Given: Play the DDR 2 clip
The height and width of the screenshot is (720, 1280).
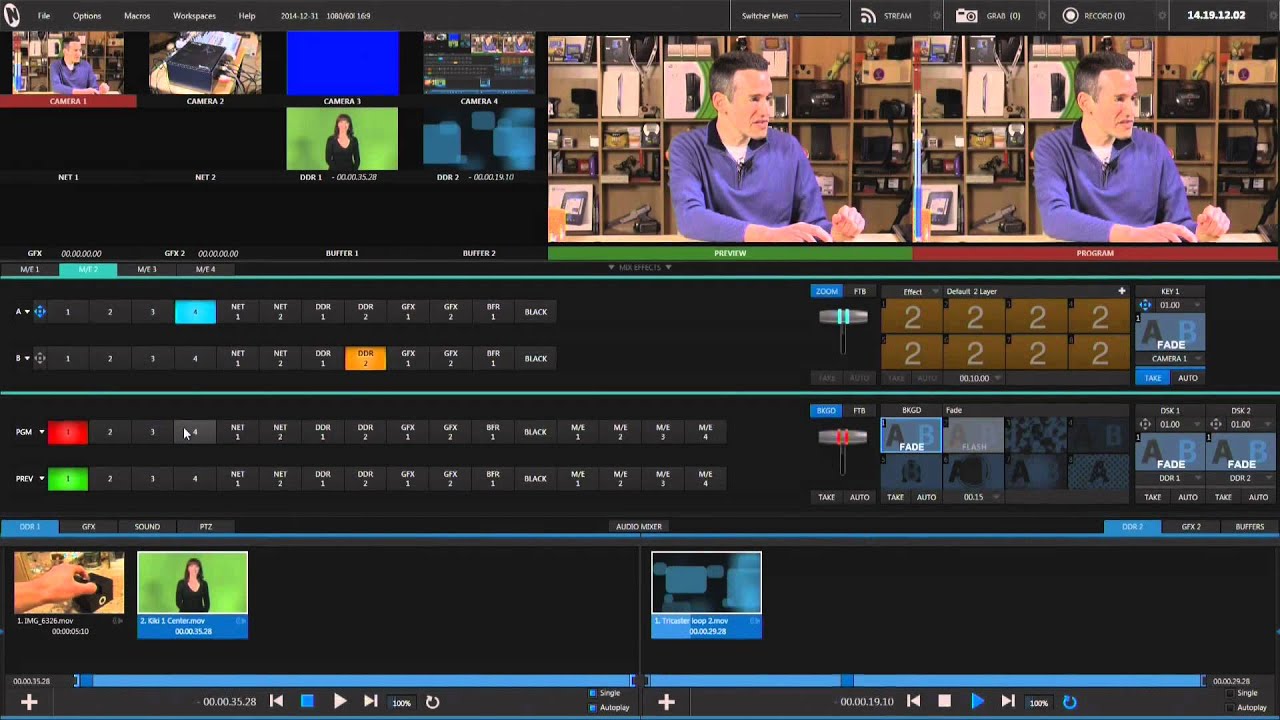Looking at the screenshot, I should [977, 702].
